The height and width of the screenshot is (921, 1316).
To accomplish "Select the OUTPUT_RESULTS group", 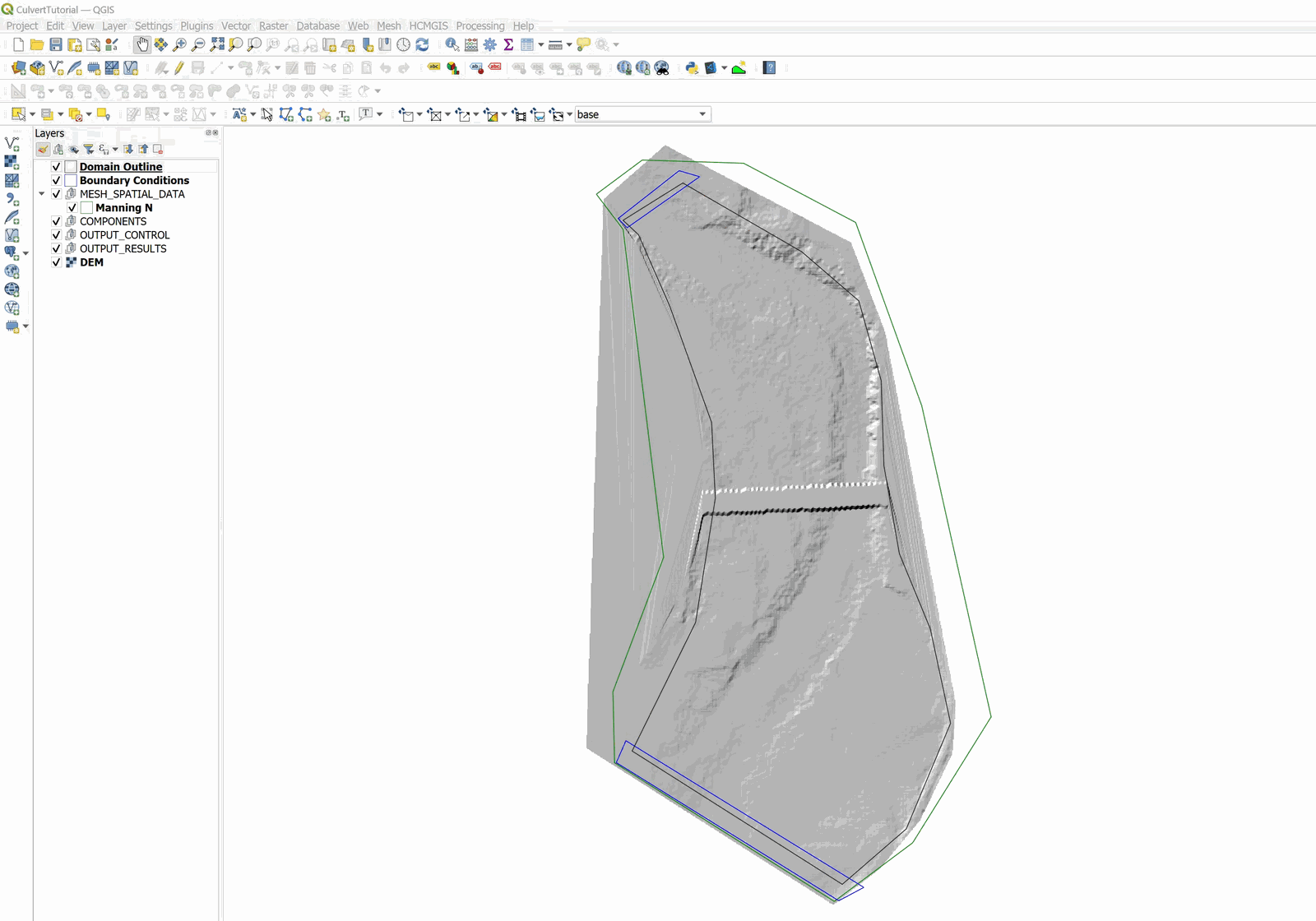I will [123, 248].
